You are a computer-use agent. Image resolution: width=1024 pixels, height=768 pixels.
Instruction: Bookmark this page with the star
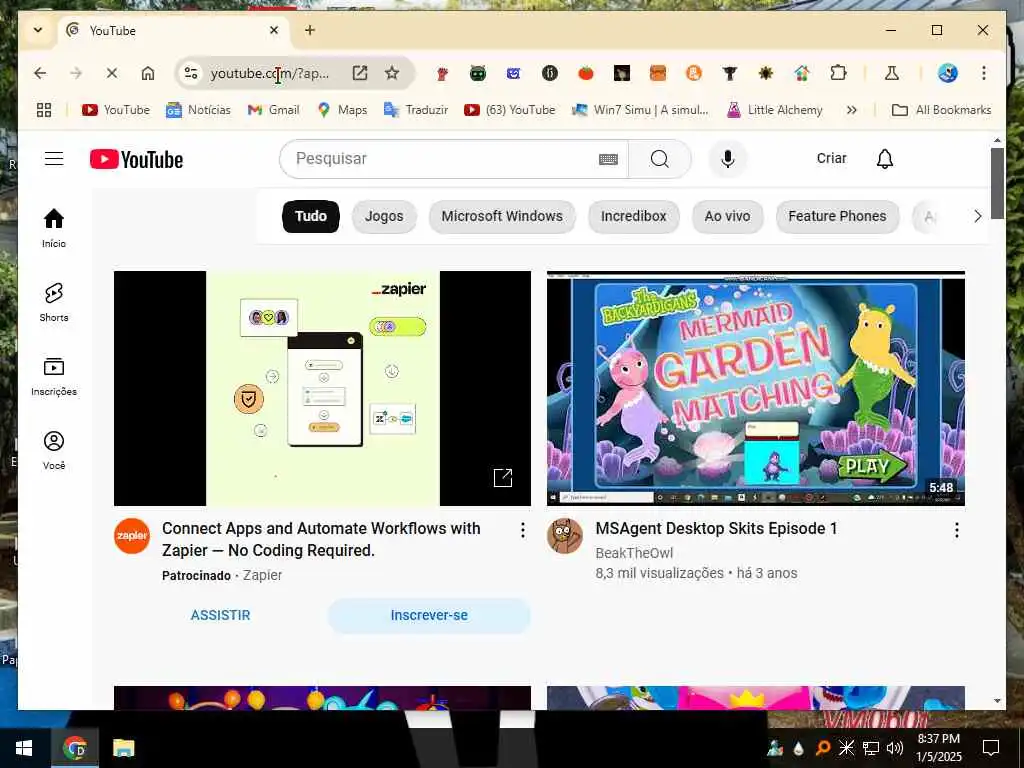(x=392, y=73)
